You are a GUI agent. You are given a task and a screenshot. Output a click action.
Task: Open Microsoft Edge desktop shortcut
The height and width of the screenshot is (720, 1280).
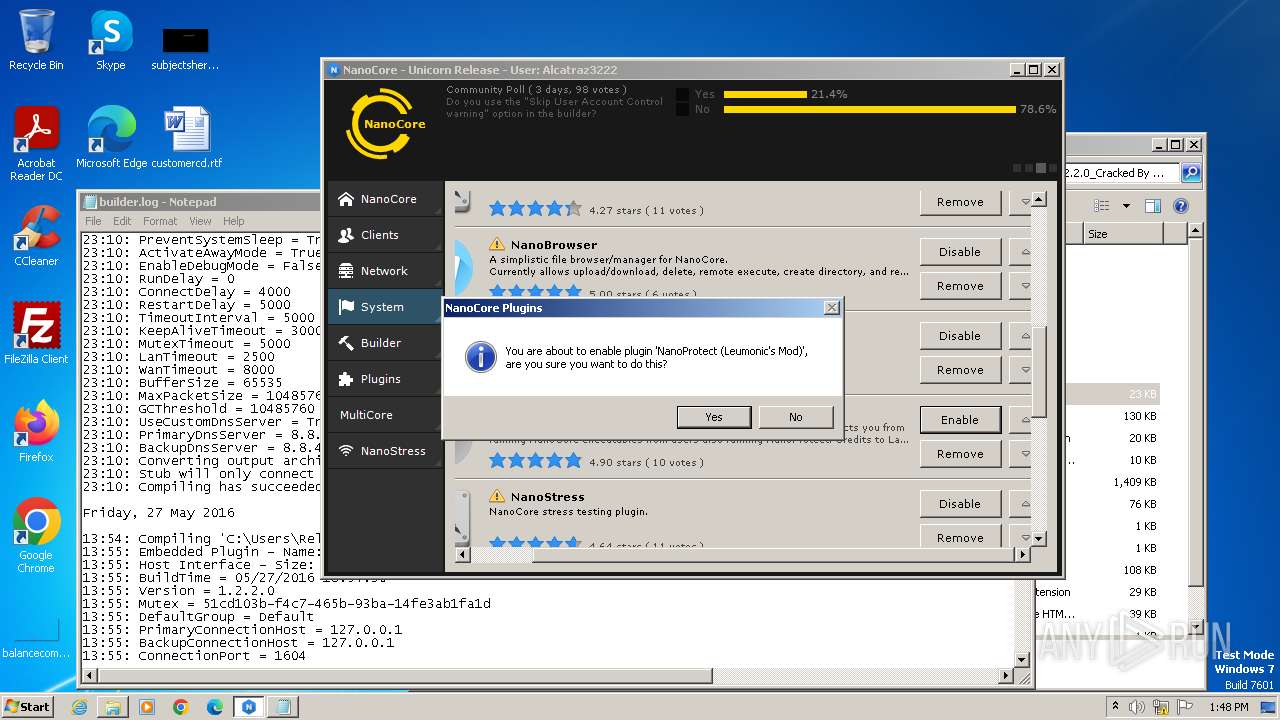[111, 137]
